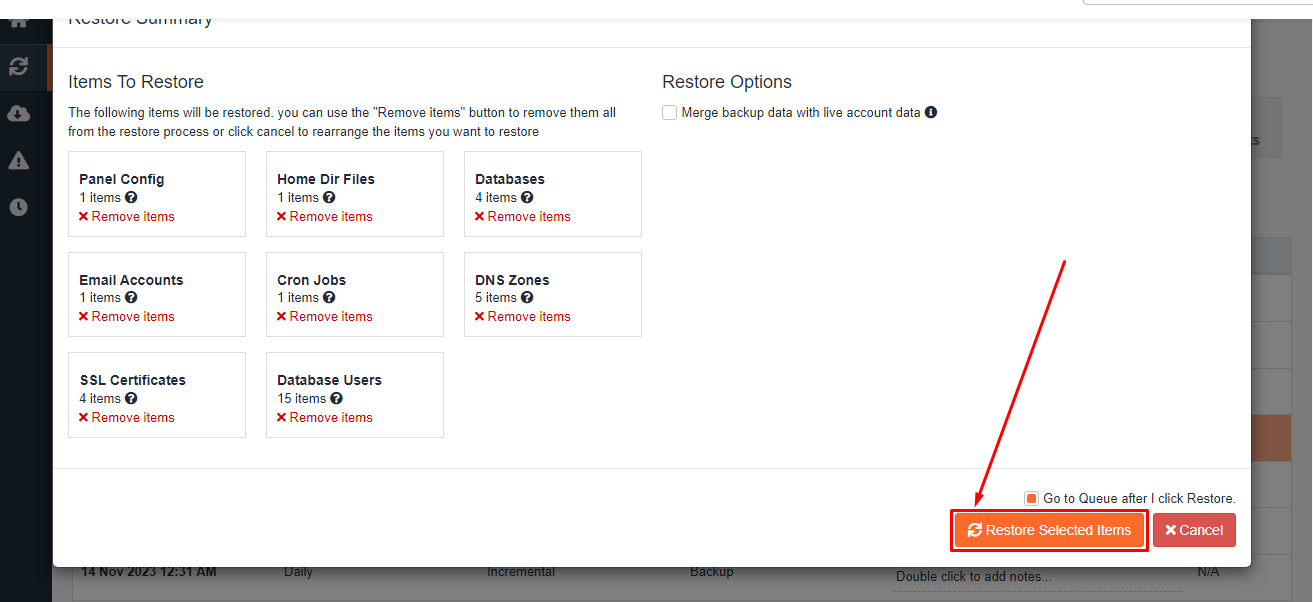Click the 'Daily' cell in background table

(x=298, y=572)
